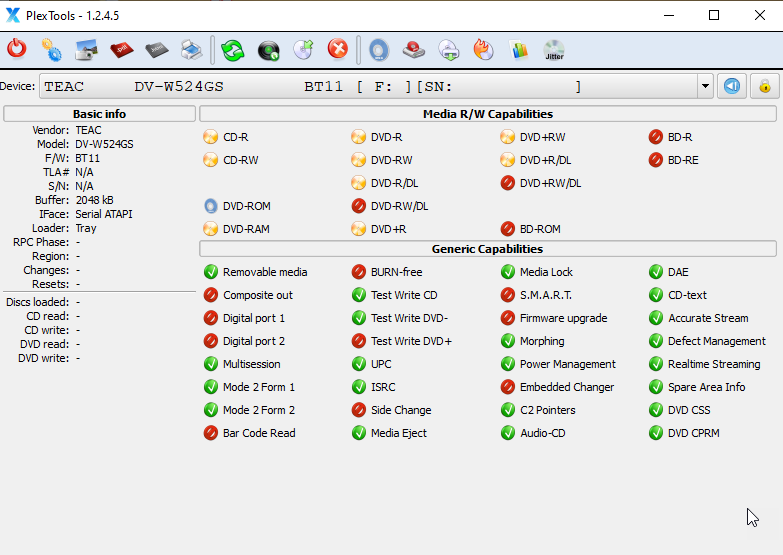The width and height of the screenshot is (783, 555).
Task: Click the Basic info header
Action: (99, 114)
